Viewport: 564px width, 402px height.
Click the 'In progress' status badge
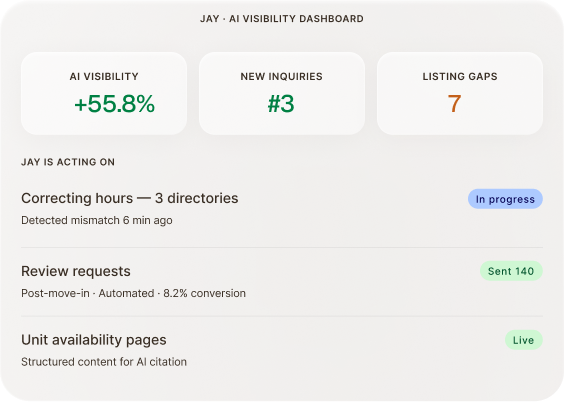505,199
